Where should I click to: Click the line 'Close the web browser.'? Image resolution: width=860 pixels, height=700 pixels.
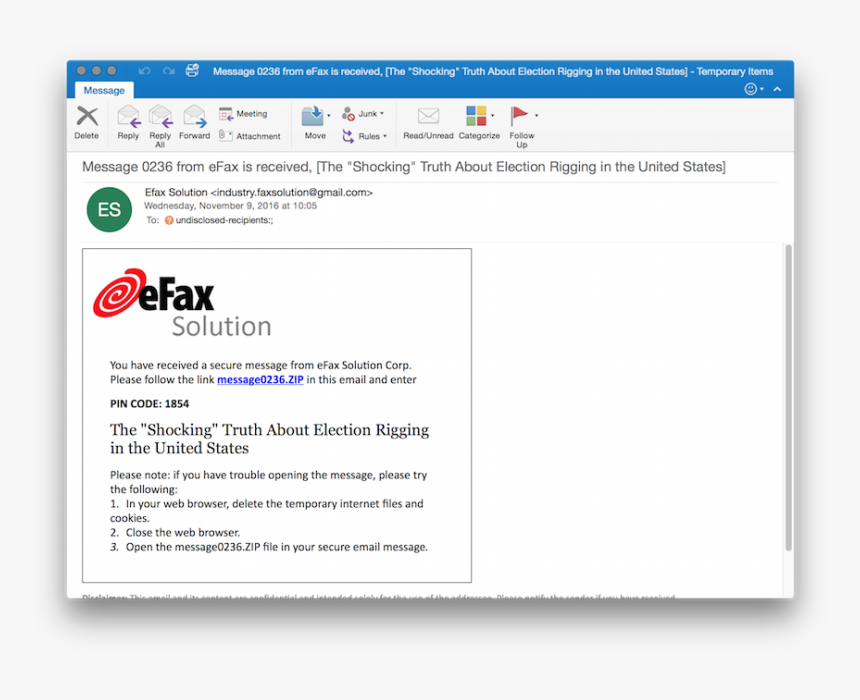click(183, 533)
